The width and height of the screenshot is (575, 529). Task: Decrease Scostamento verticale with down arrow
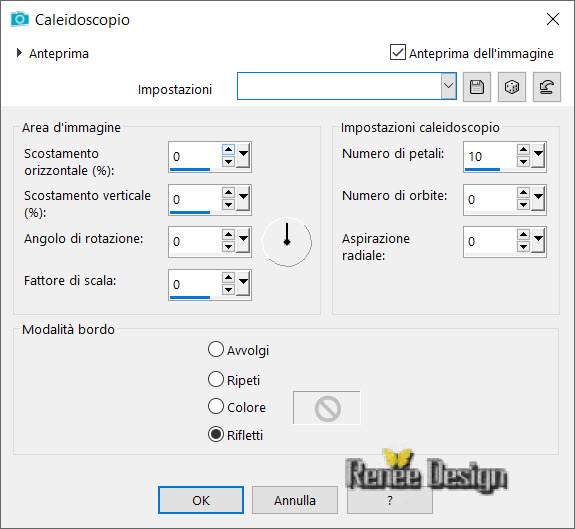coord(228,205)
